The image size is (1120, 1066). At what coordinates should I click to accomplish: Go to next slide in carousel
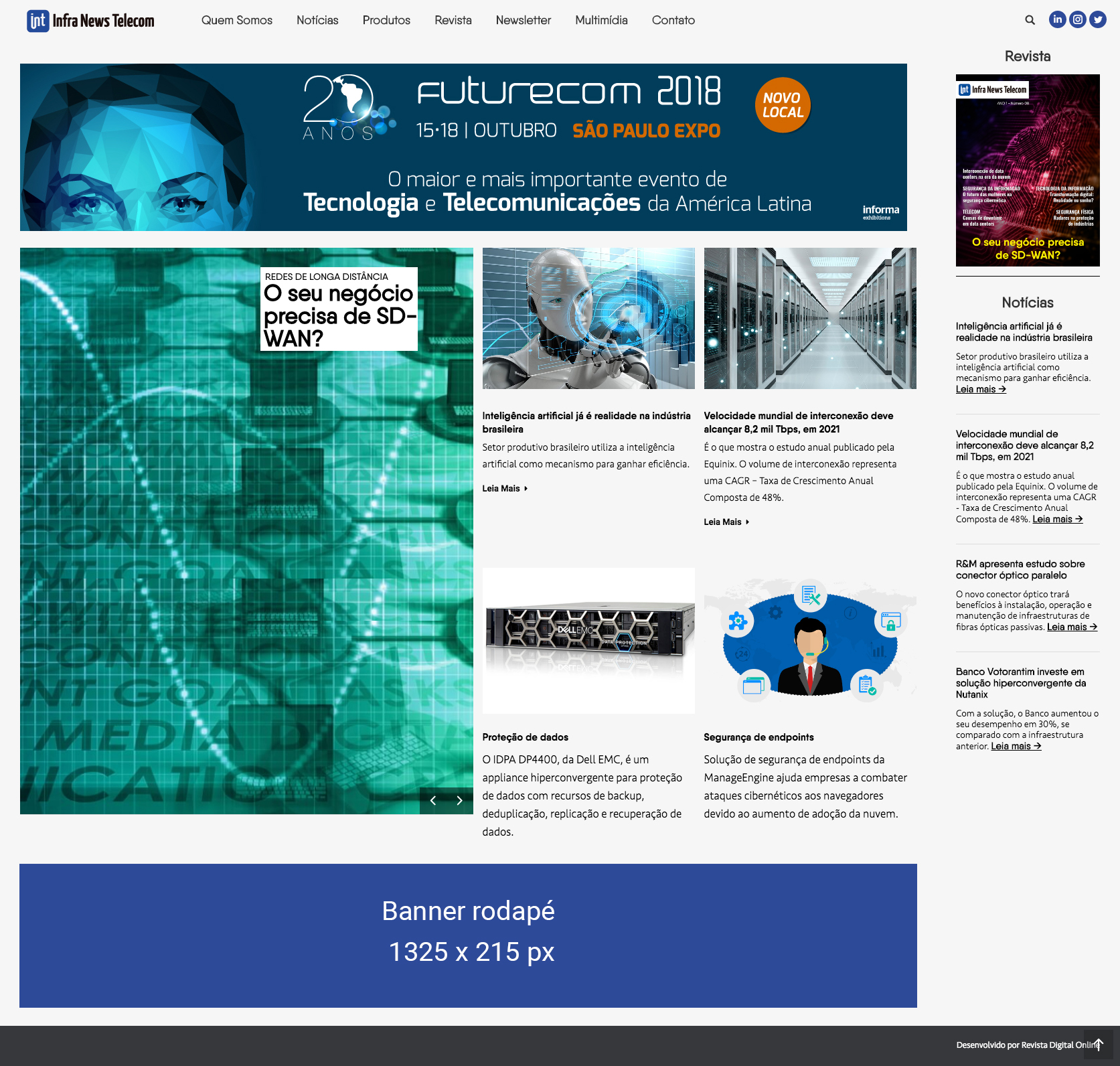point(459,800)
